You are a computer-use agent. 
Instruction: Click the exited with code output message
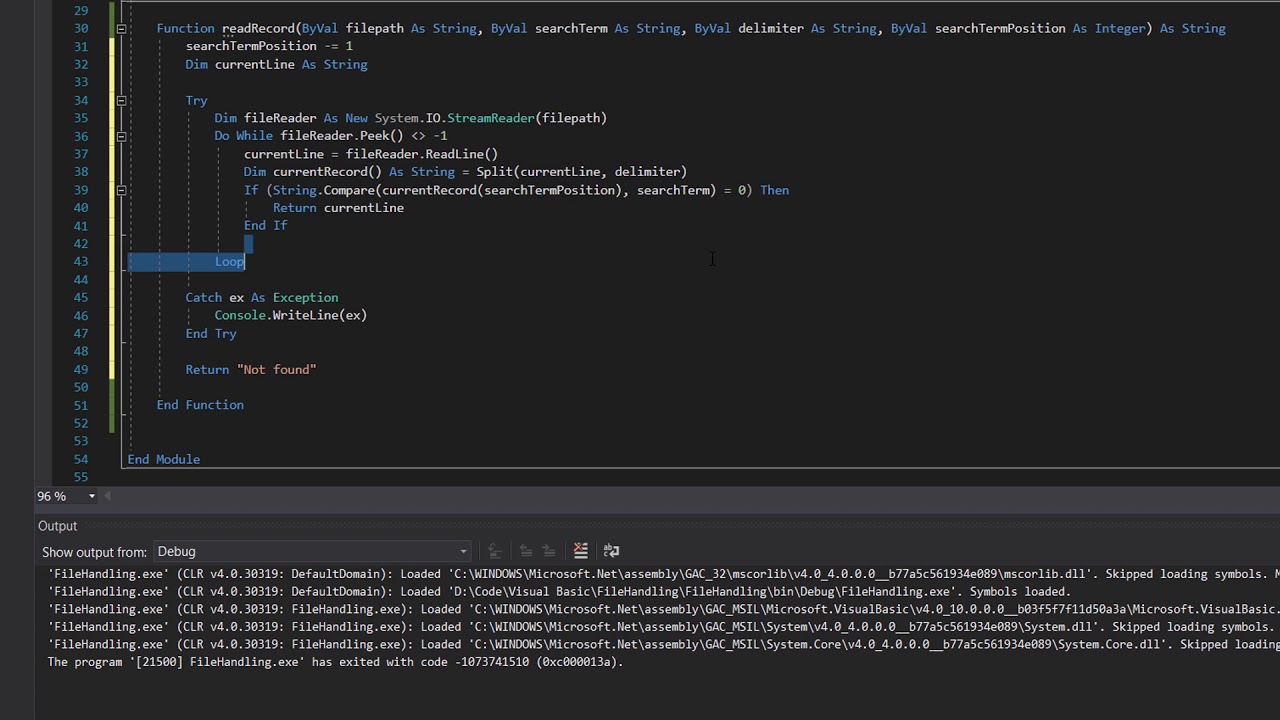pyautogui.click(x=335, y=662)
